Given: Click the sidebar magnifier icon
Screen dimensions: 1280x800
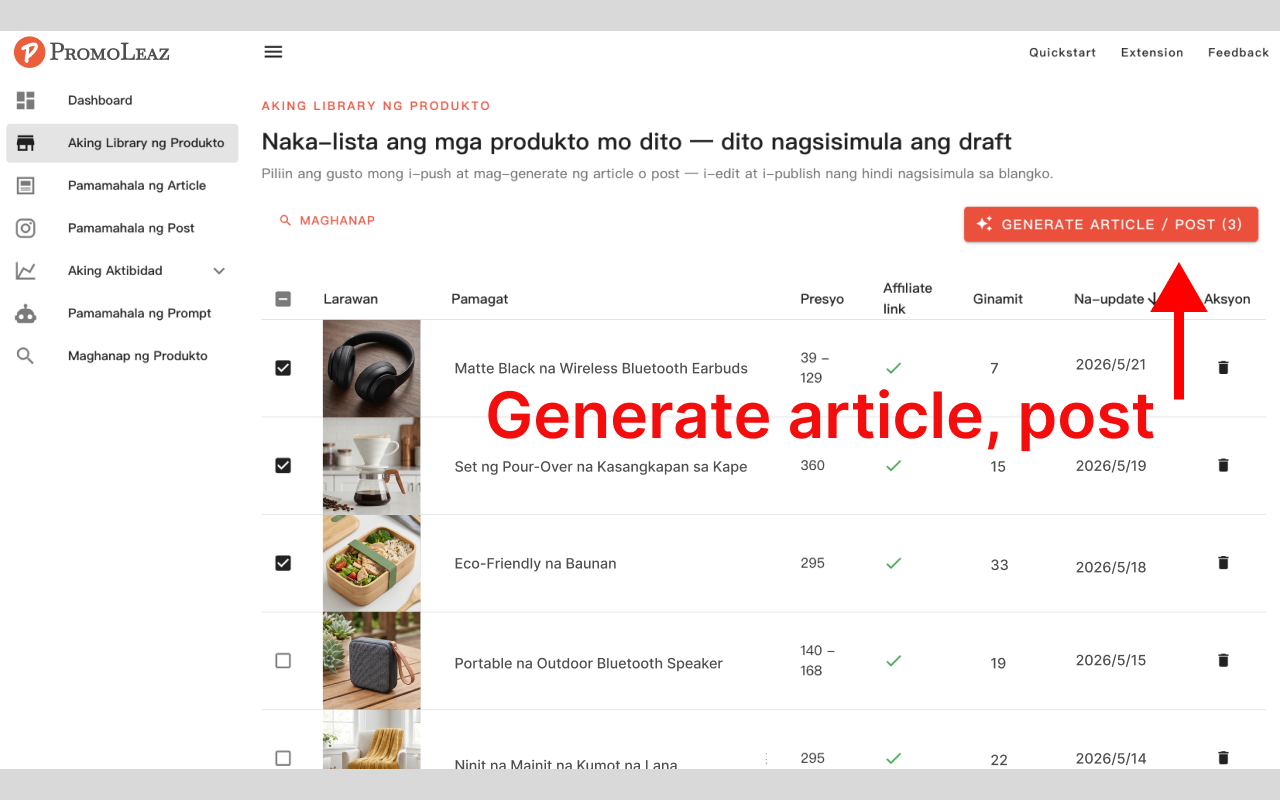Looking at the screenshot, I should click(26, 356).
